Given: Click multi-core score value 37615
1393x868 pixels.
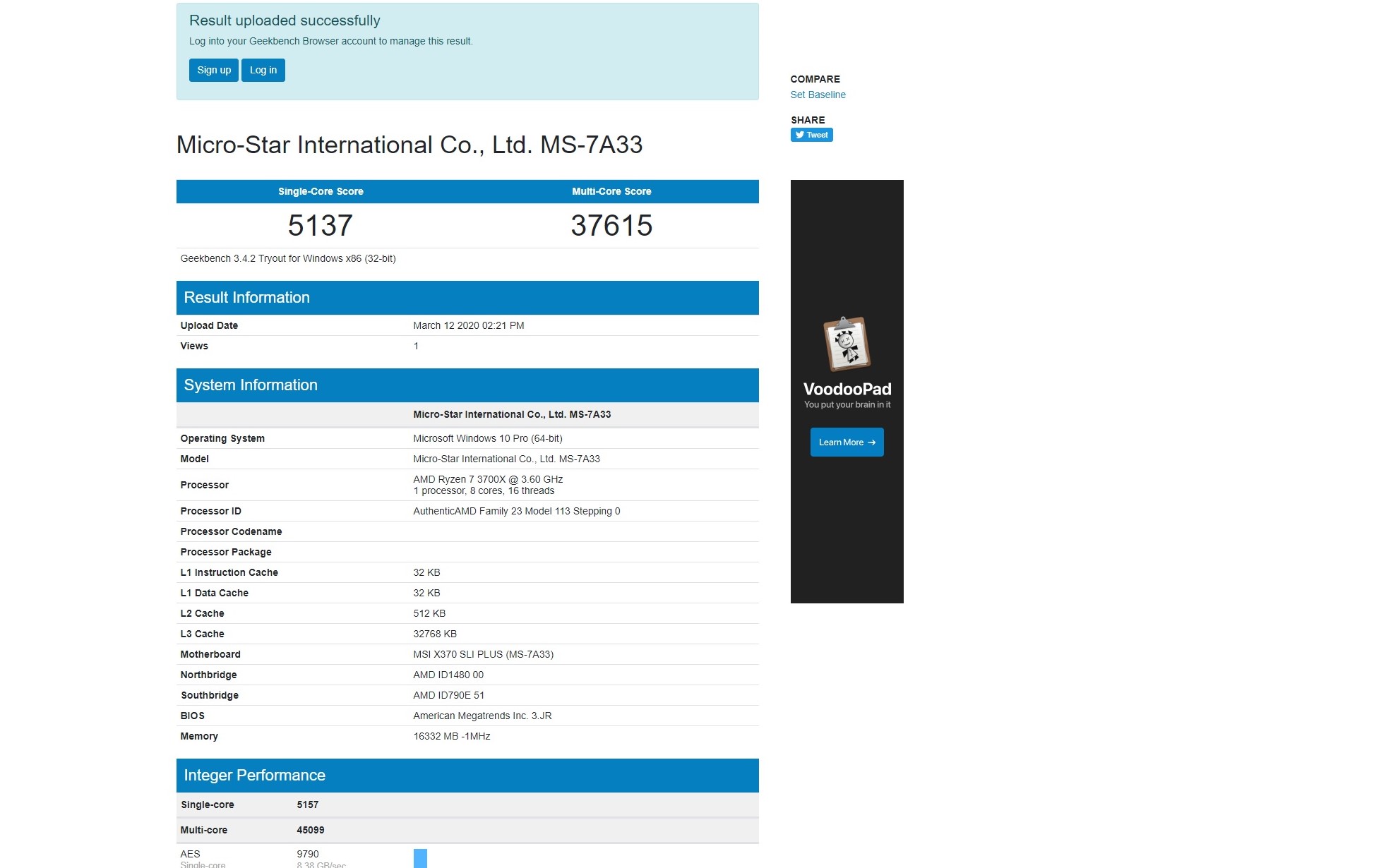Looking at the screenshot, I should 611,226.
